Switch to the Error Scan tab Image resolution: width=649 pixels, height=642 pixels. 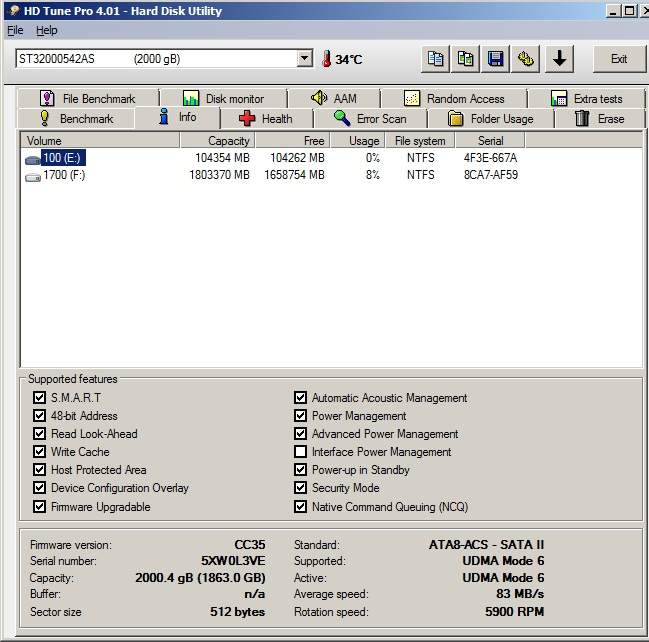pyautogui.click(x=370, y=119)
